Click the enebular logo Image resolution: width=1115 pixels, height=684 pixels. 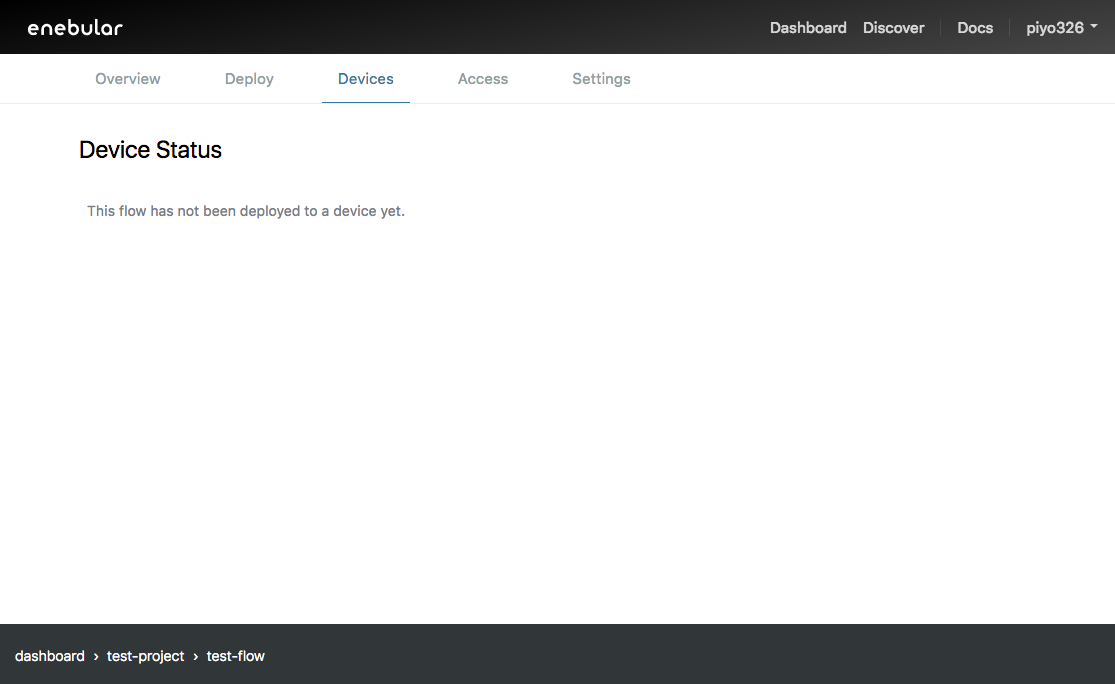click(75, 28)
